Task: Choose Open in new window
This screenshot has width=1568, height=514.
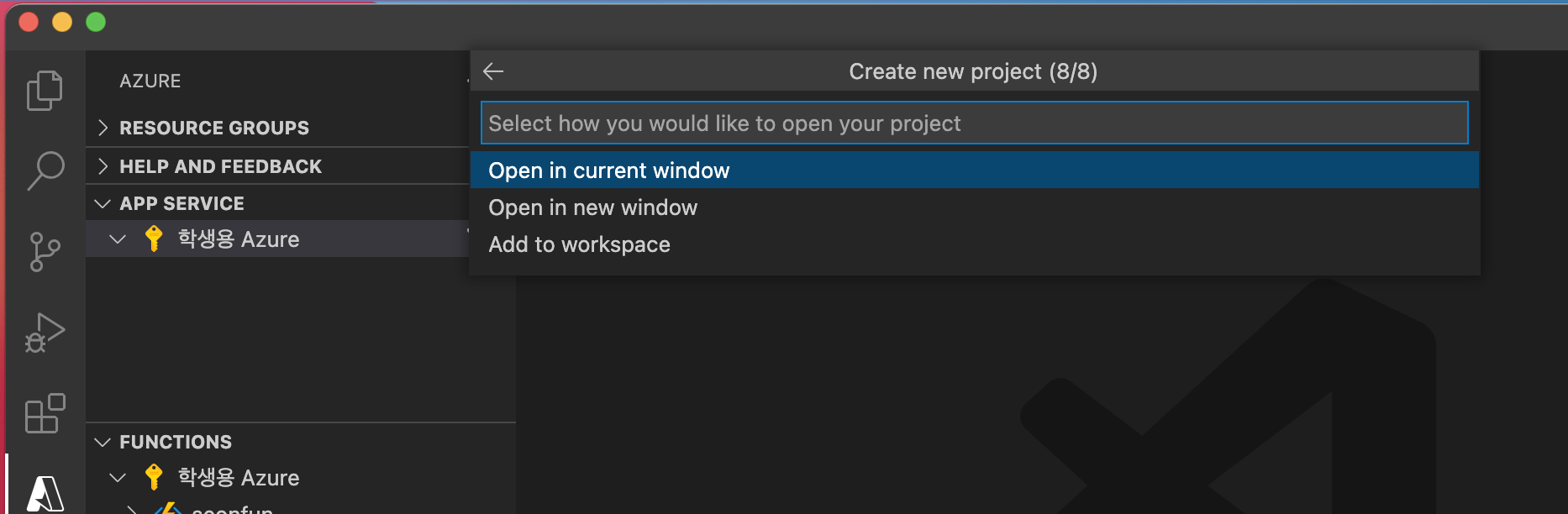Action: pyautogui.click(x=592, y=207)
